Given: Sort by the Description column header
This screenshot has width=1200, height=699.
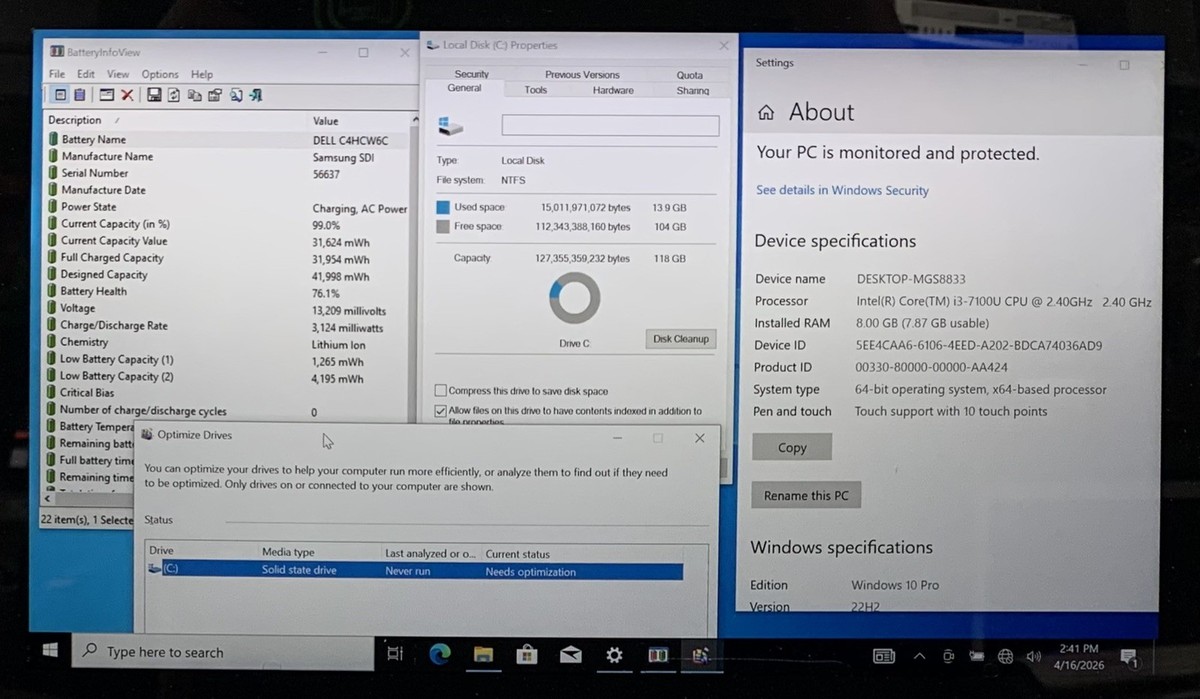Looking at the screenshot, I should pyautogui.click(x=176, y=120).
